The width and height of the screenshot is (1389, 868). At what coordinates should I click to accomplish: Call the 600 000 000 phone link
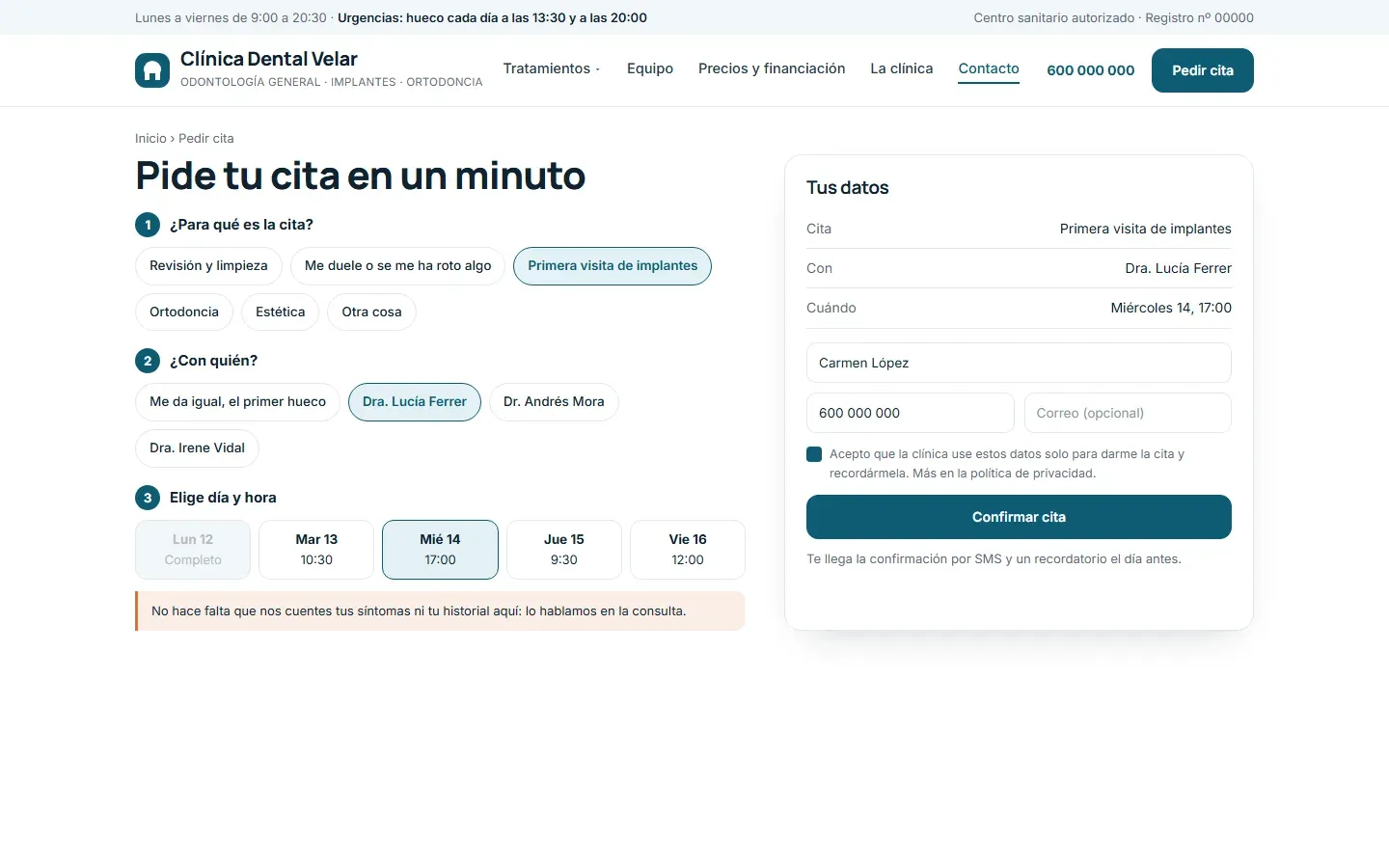[x=1091, y=70]
